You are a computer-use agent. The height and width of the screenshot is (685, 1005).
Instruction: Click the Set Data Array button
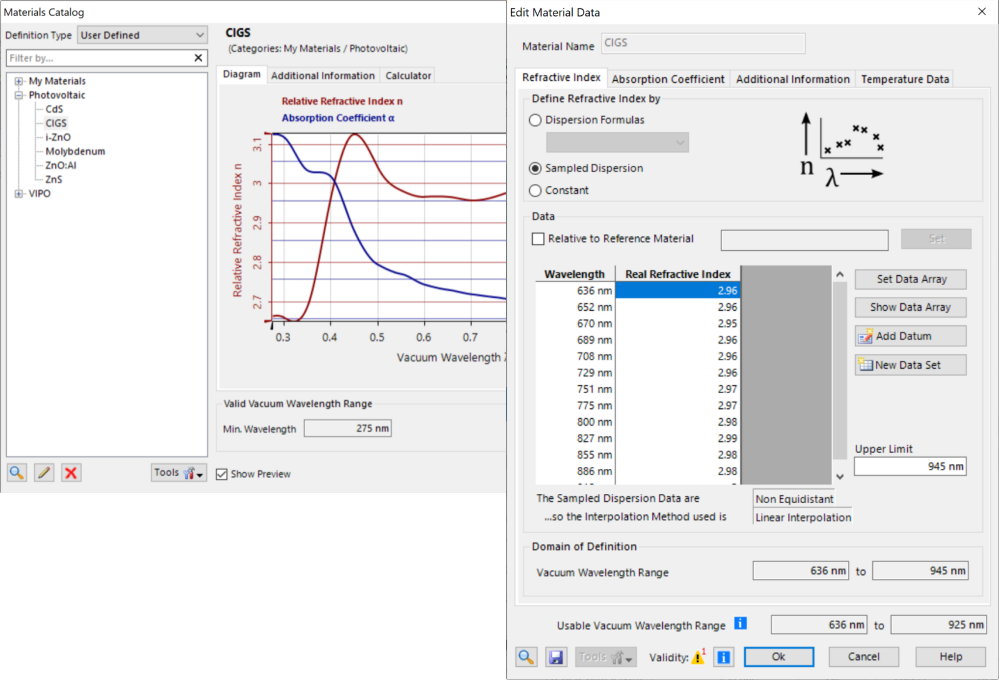tap(910, 279)
